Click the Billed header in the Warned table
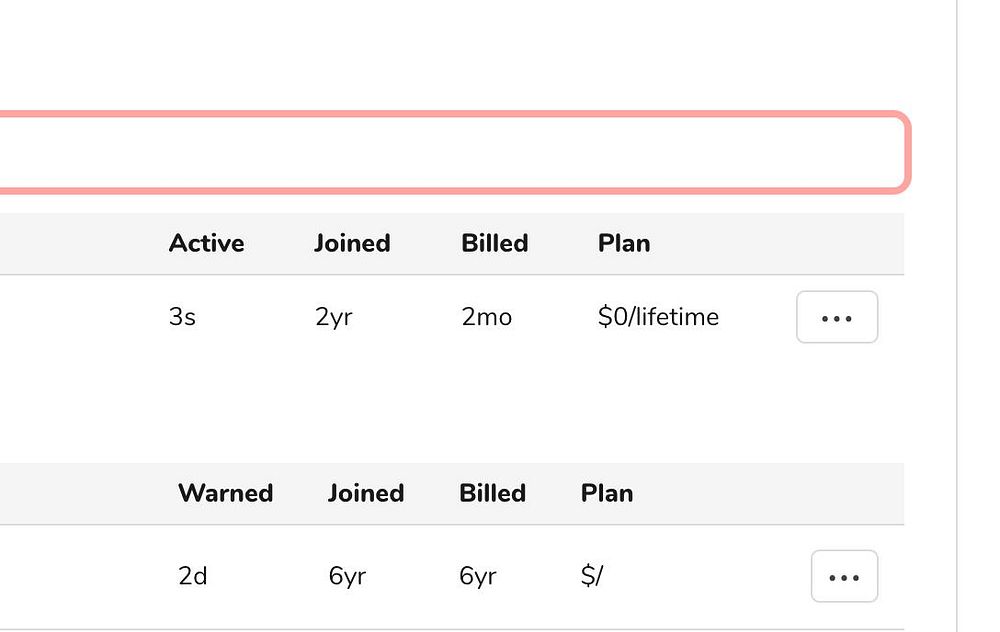 click(x=492, y=493)
